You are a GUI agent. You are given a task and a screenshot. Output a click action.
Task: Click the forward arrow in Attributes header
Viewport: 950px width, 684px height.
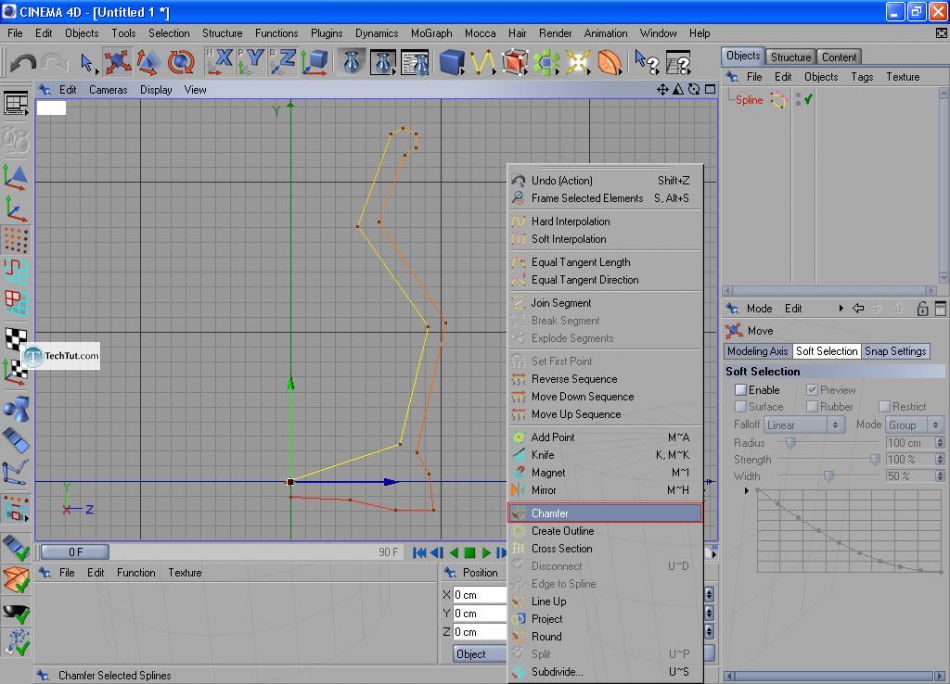876,308
